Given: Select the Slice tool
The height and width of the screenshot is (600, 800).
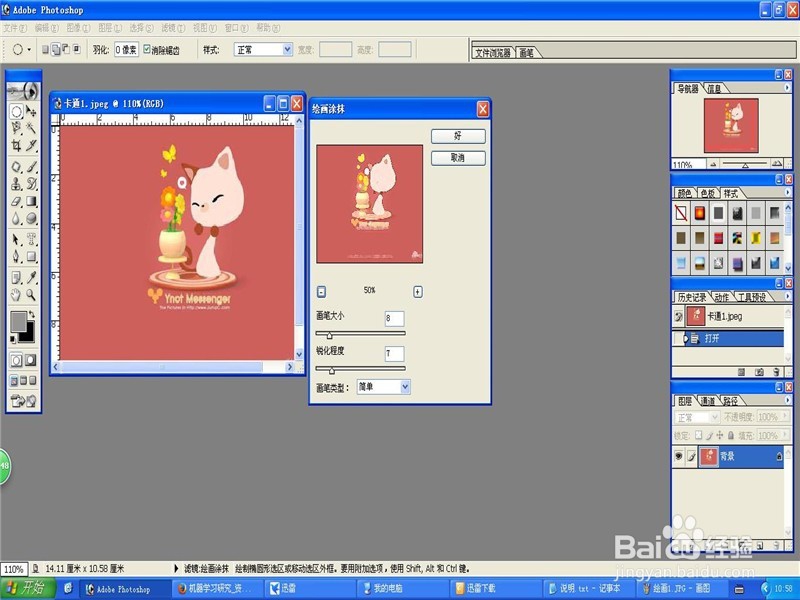Looking at the screenshot, I should click(x=31, y=145).
